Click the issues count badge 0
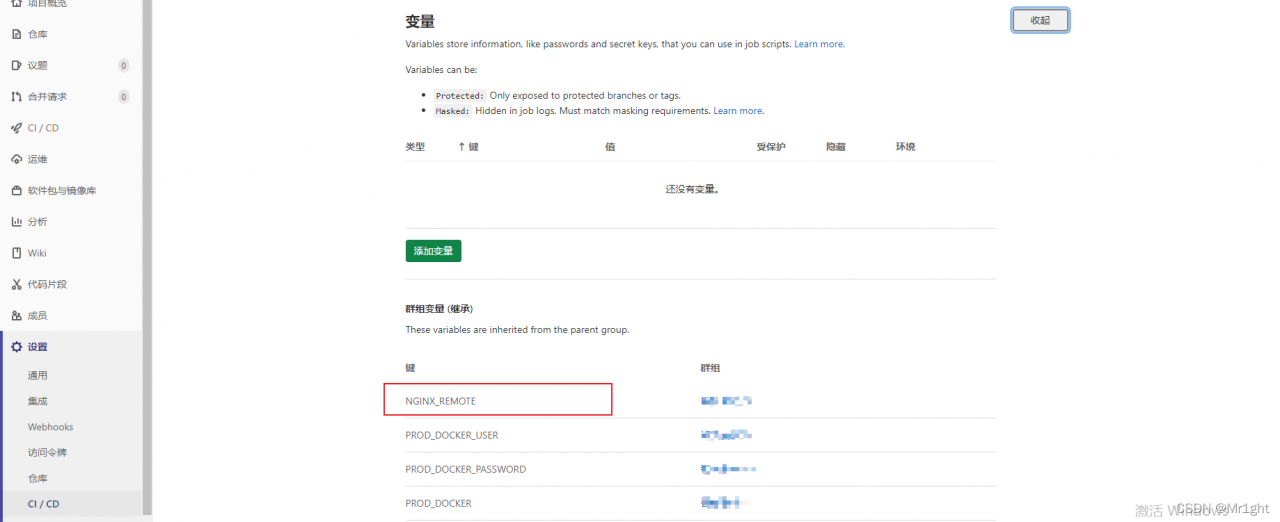 (124, 66)
